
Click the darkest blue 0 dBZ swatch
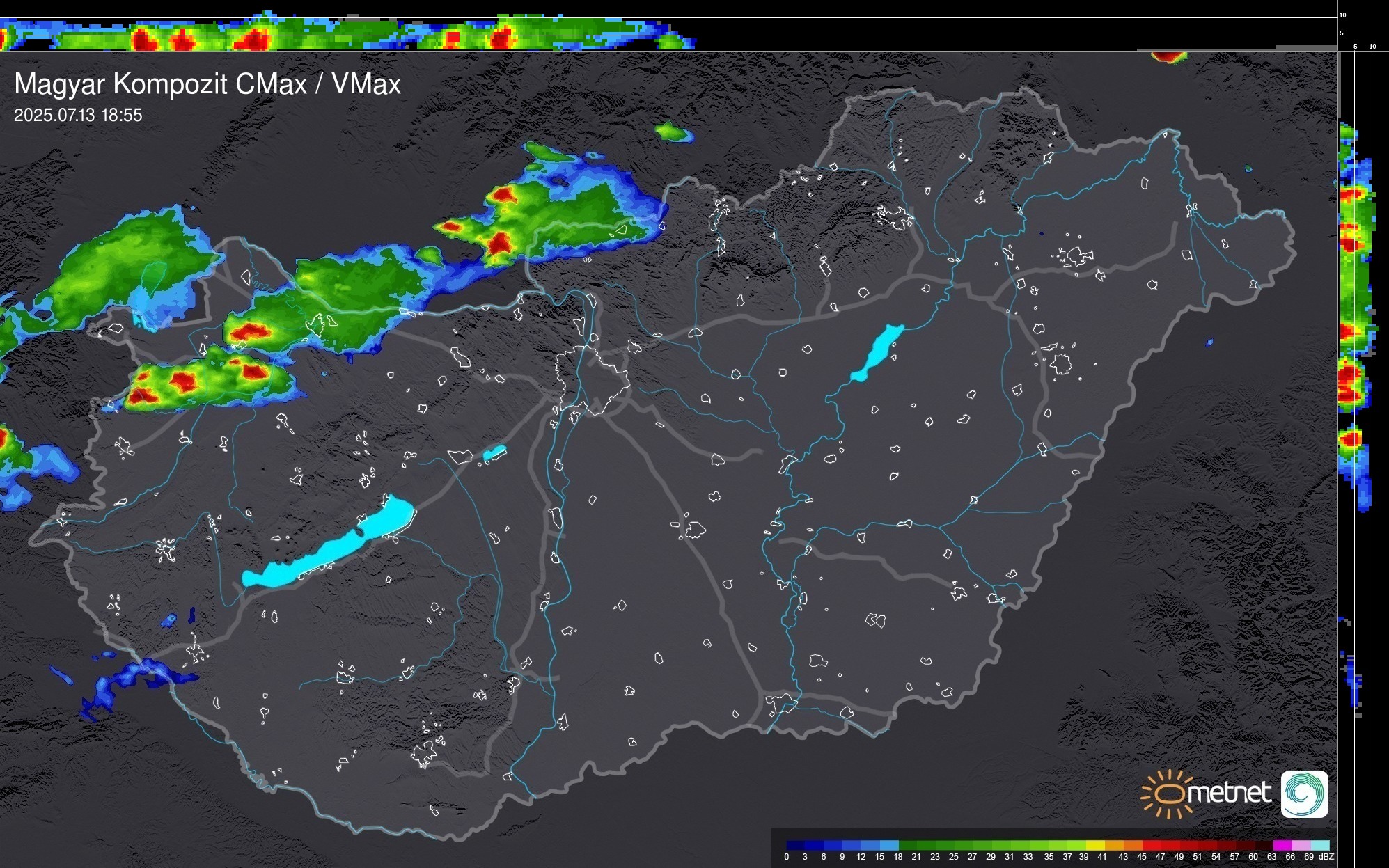(x=795, y=845)
